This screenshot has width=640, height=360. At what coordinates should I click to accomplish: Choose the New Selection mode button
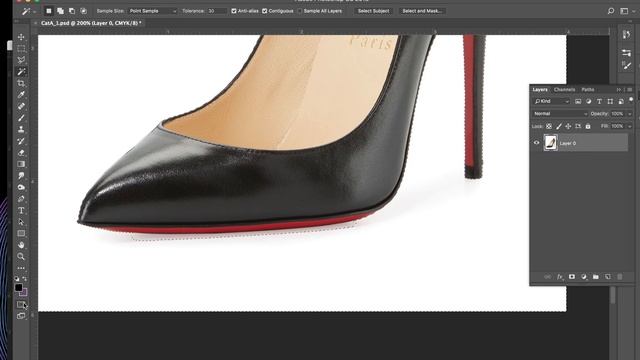48,11
